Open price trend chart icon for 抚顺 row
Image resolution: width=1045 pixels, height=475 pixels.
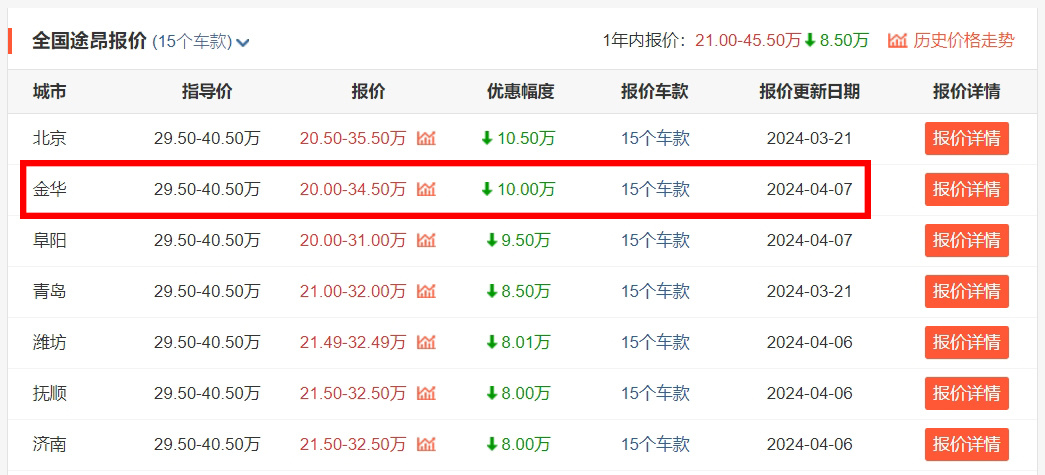point(426,393)
